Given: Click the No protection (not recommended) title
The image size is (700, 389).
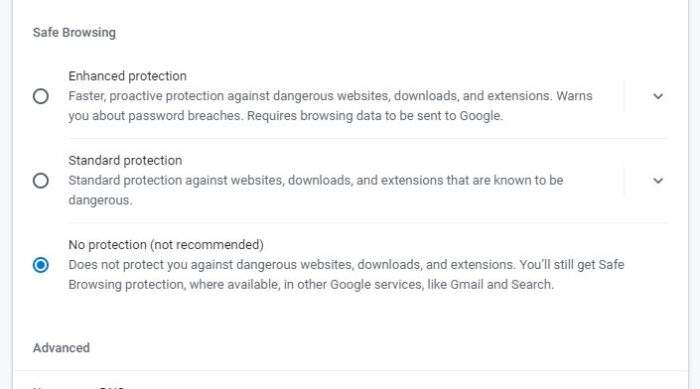Looking at the screenshot, I should pos(166,245).
